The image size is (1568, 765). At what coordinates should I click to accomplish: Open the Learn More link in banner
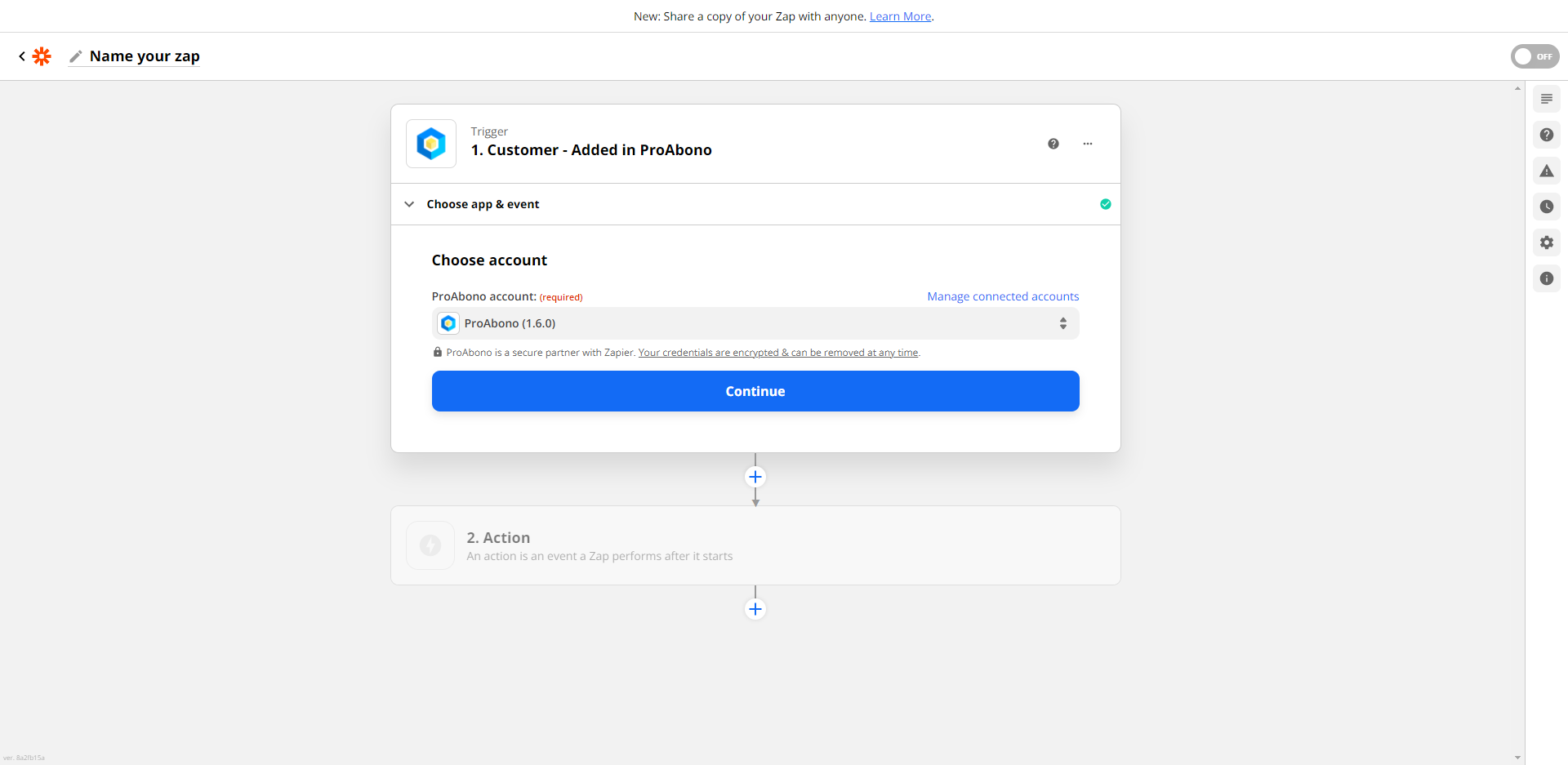tap(900, 16)
